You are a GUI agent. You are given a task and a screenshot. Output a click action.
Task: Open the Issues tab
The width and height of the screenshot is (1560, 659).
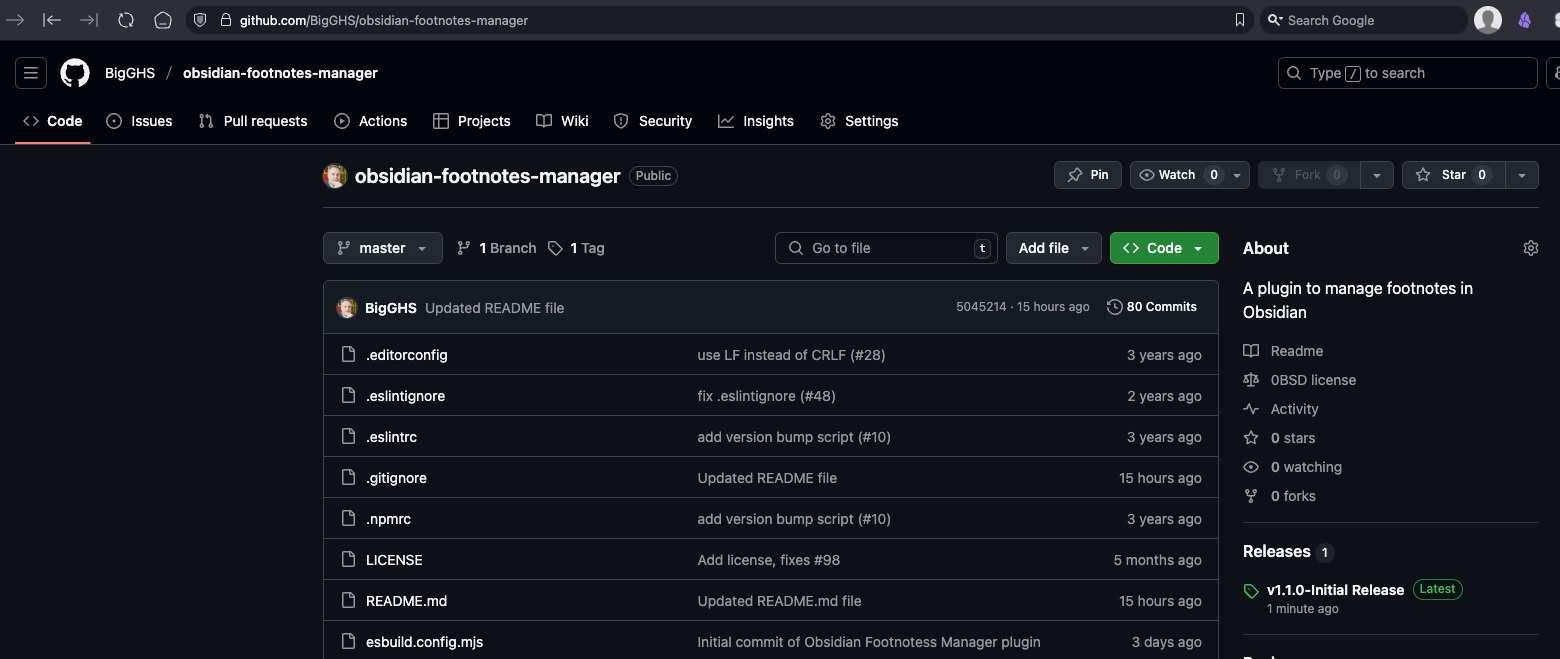click(x=139, y=121)
